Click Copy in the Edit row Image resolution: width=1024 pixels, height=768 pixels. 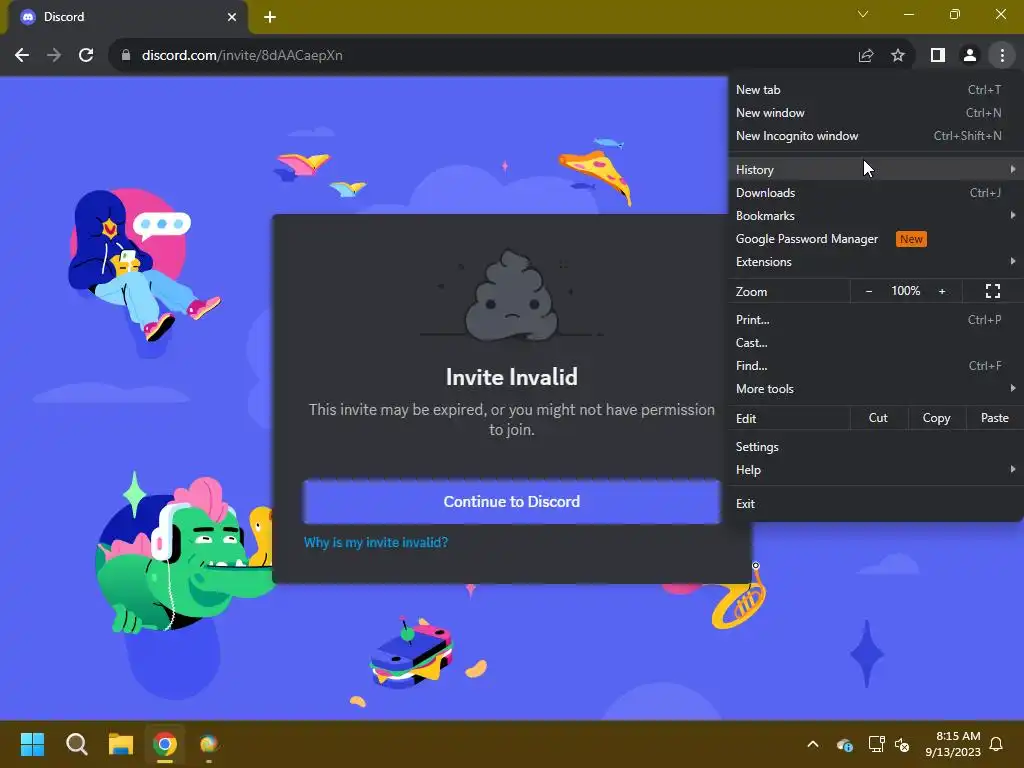(x=936, y=418)
